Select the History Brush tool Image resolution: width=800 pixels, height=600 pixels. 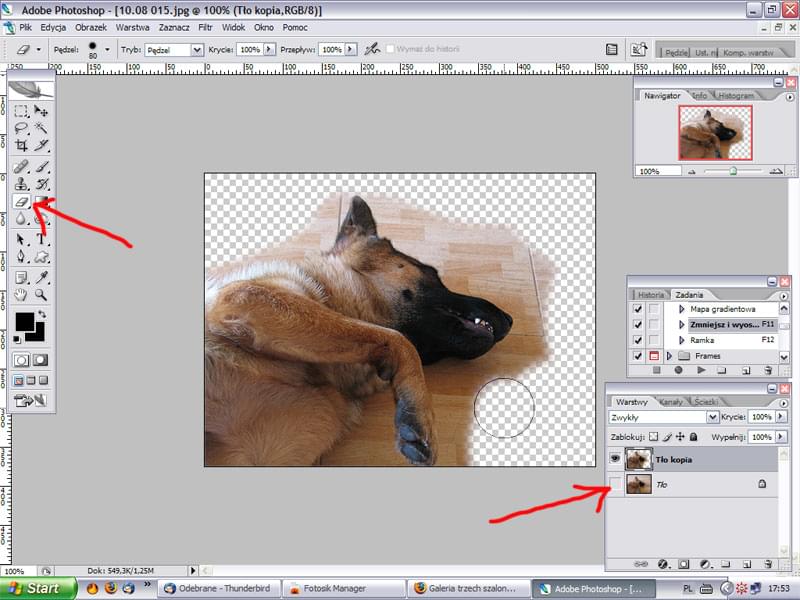coord(41,184)
